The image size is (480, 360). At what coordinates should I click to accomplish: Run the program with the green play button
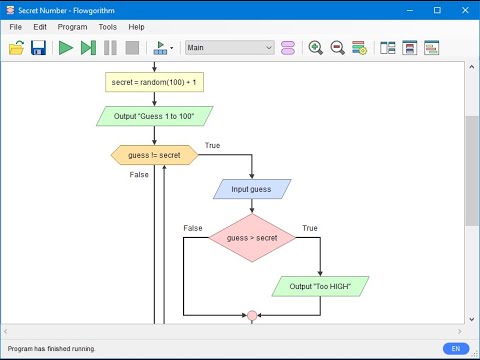pos(66,48)
